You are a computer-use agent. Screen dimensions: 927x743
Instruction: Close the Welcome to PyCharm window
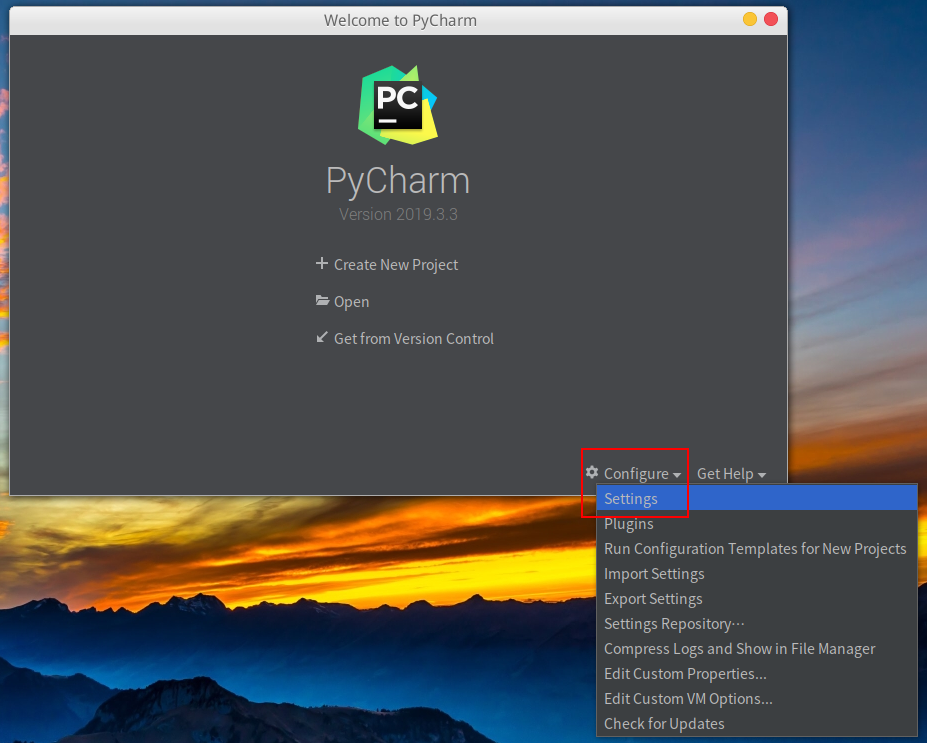click(x=771, y=20)
